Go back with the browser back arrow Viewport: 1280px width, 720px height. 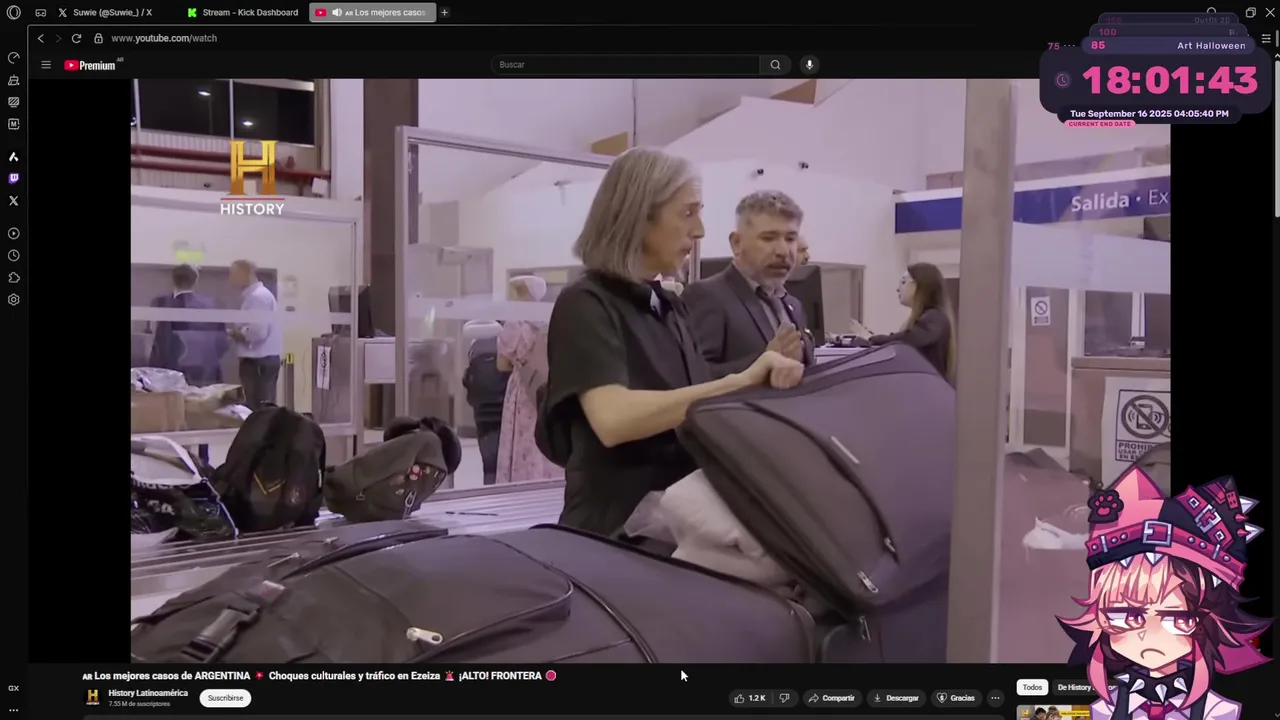point(41,38)
